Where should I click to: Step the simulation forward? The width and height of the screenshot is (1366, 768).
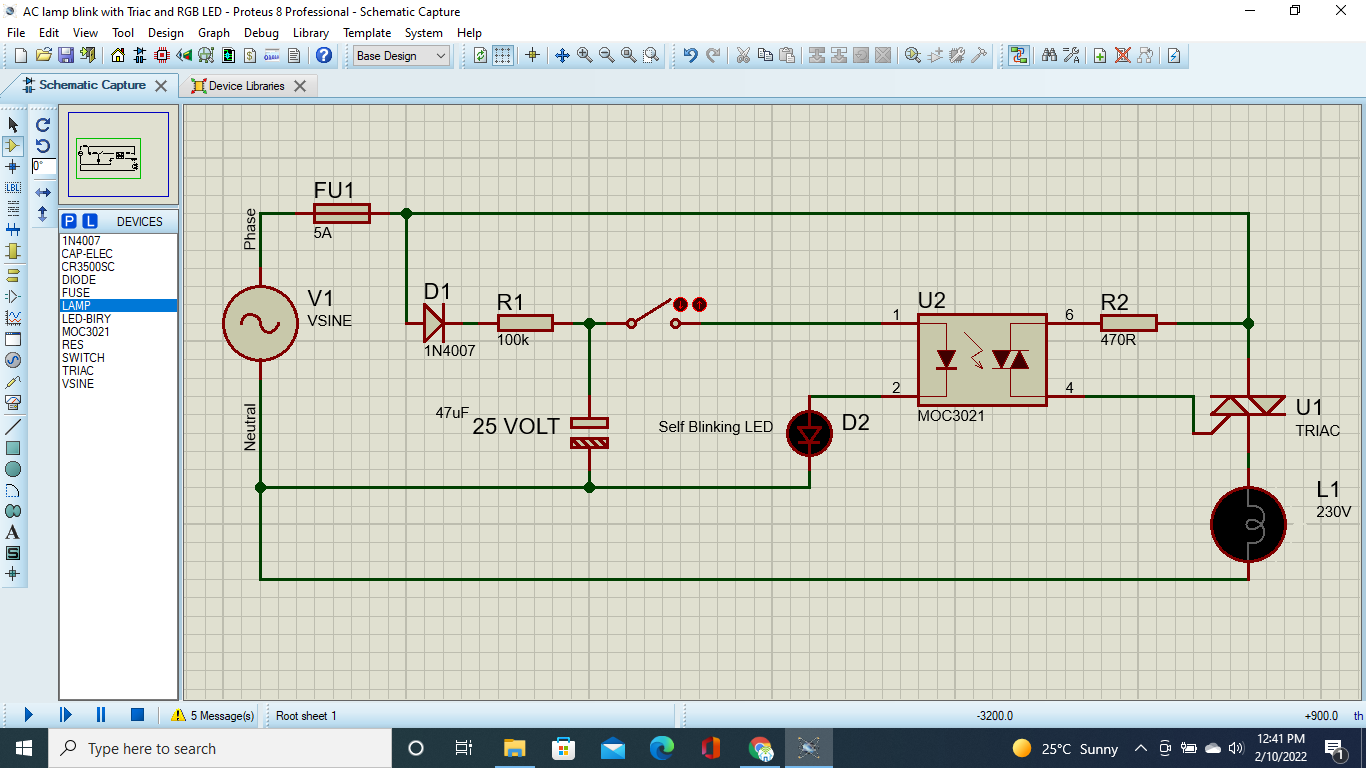(x=65, y=715)
